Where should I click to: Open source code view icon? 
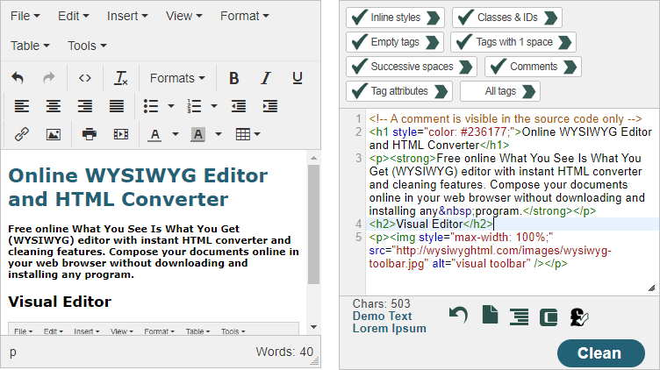[x=85, y=78]
